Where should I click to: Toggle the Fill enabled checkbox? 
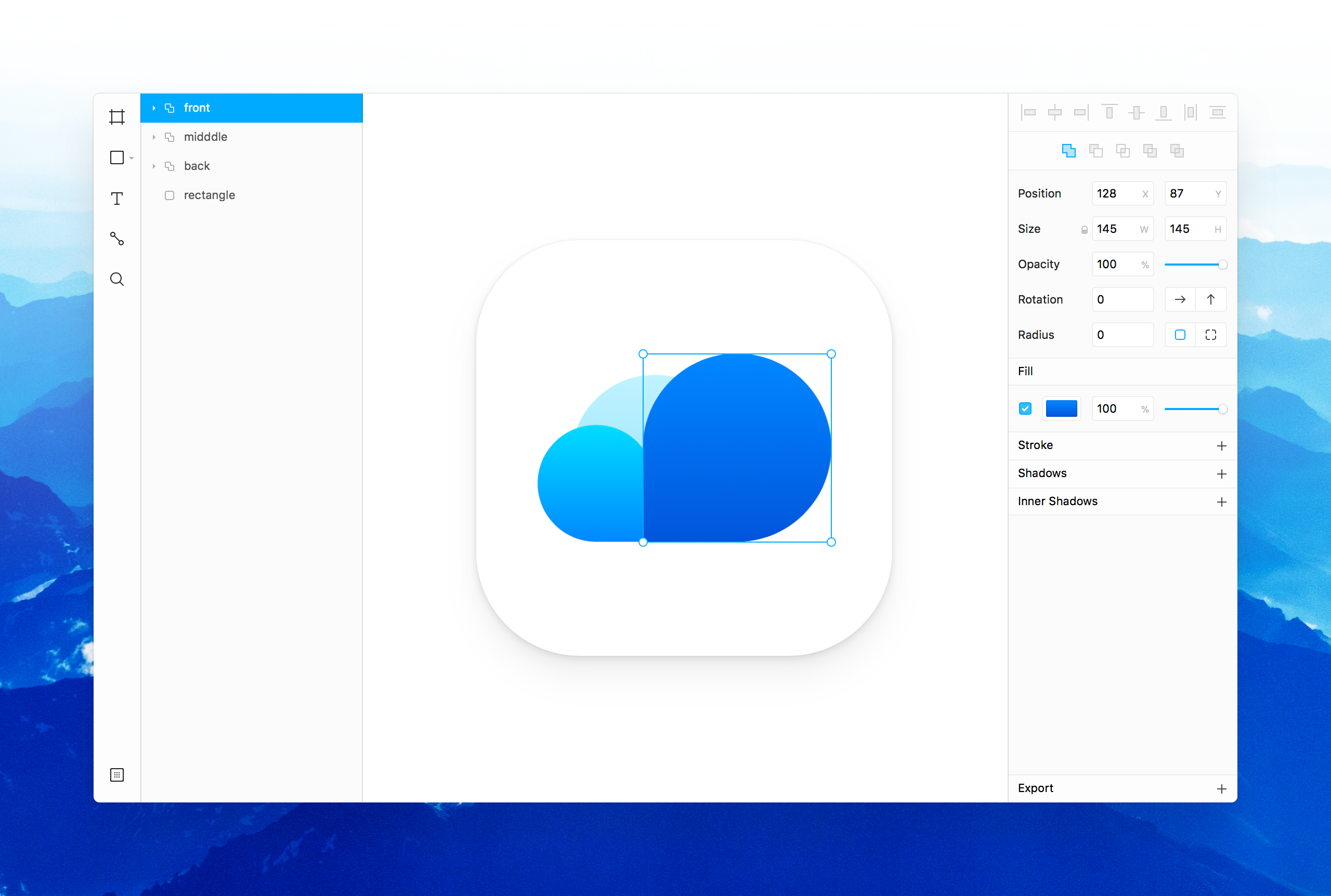[1025, 409]
